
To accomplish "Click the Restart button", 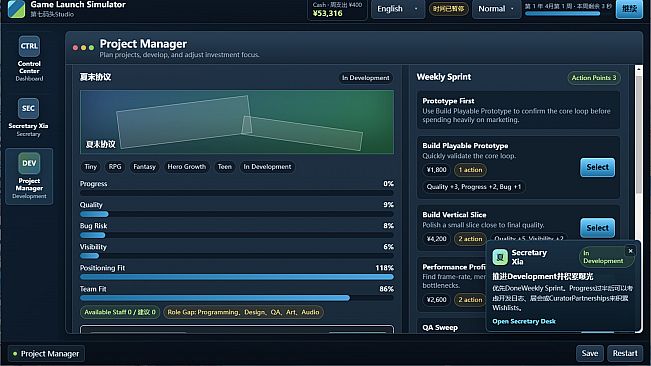I will tap(625, 353).
